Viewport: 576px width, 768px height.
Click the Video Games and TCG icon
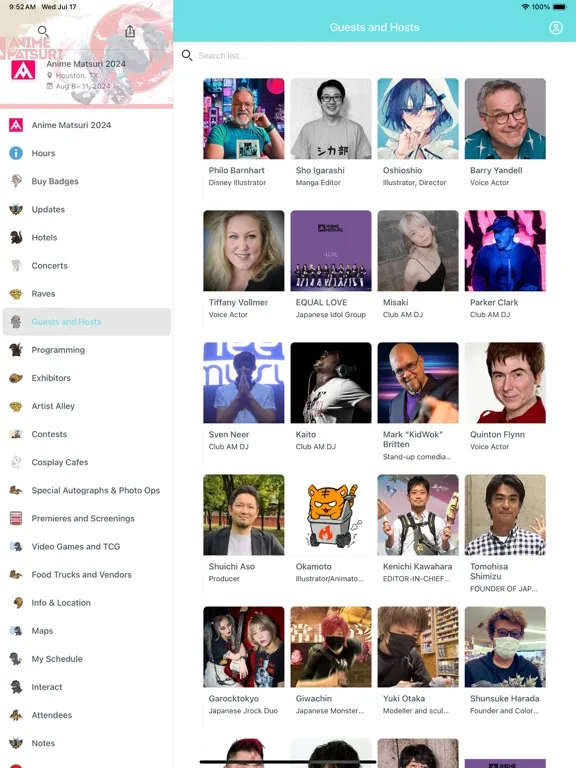point(16,547)
